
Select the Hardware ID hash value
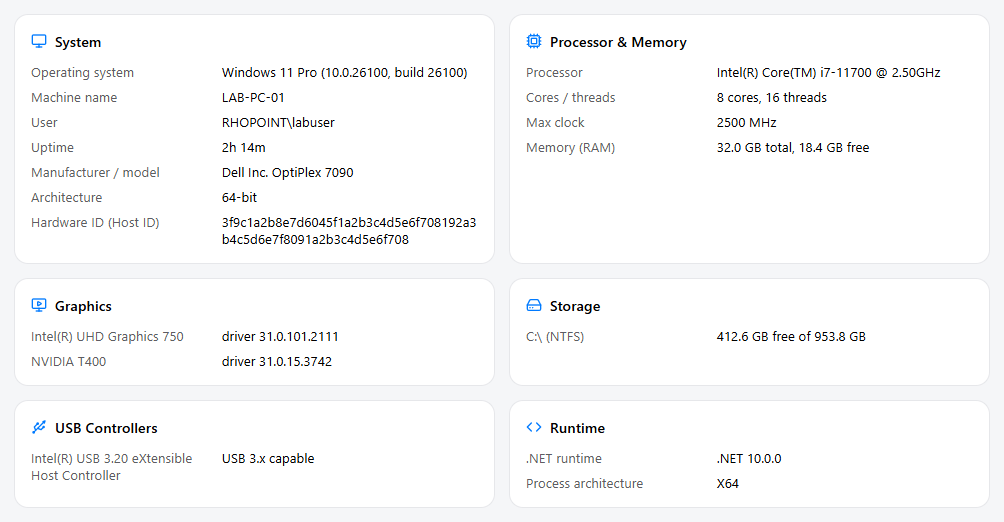coord(349,231)
